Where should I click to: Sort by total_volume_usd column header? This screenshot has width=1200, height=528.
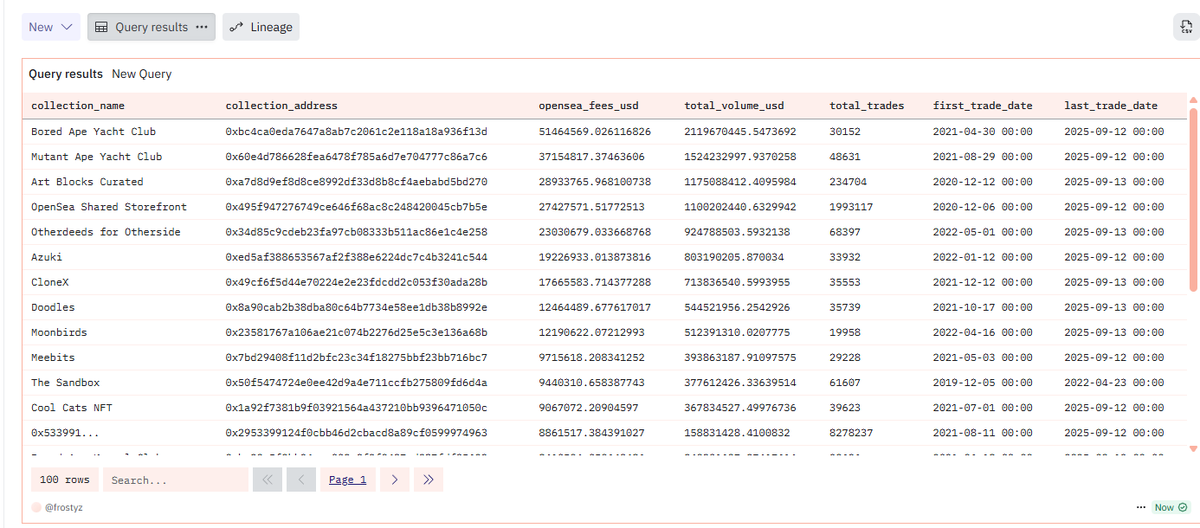[734, 106]
